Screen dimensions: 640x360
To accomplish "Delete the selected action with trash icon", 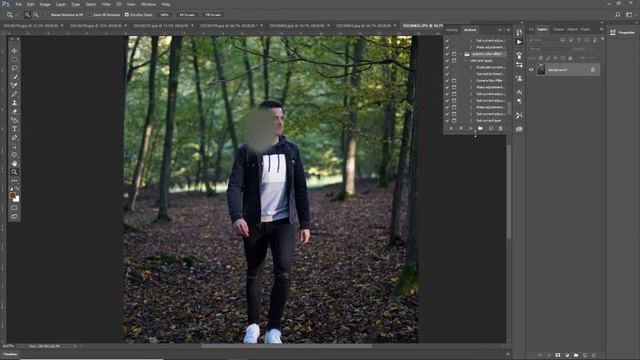I will (500, 128).
